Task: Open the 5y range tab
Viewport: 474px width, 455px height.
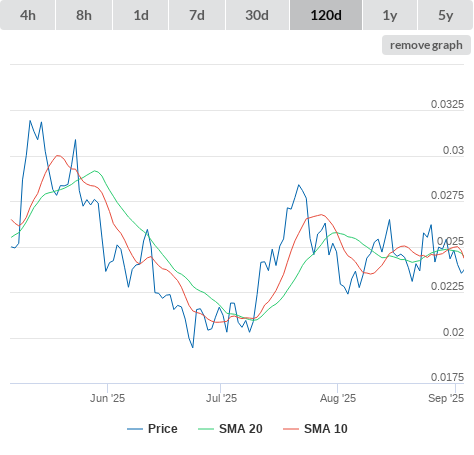Action: (x=446, y=15)
